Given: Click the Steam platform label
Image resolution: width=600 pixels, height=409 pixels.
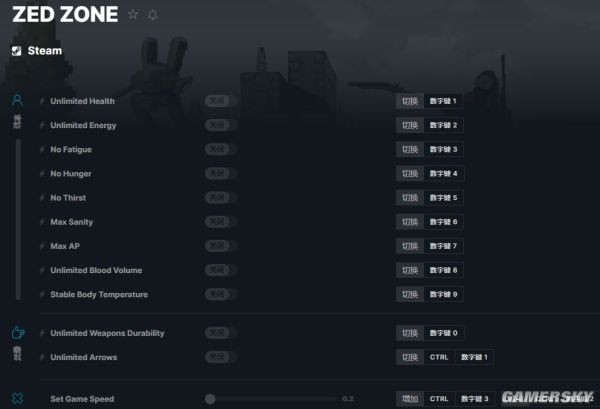Looking at the screenshot, I should (45, 51).
